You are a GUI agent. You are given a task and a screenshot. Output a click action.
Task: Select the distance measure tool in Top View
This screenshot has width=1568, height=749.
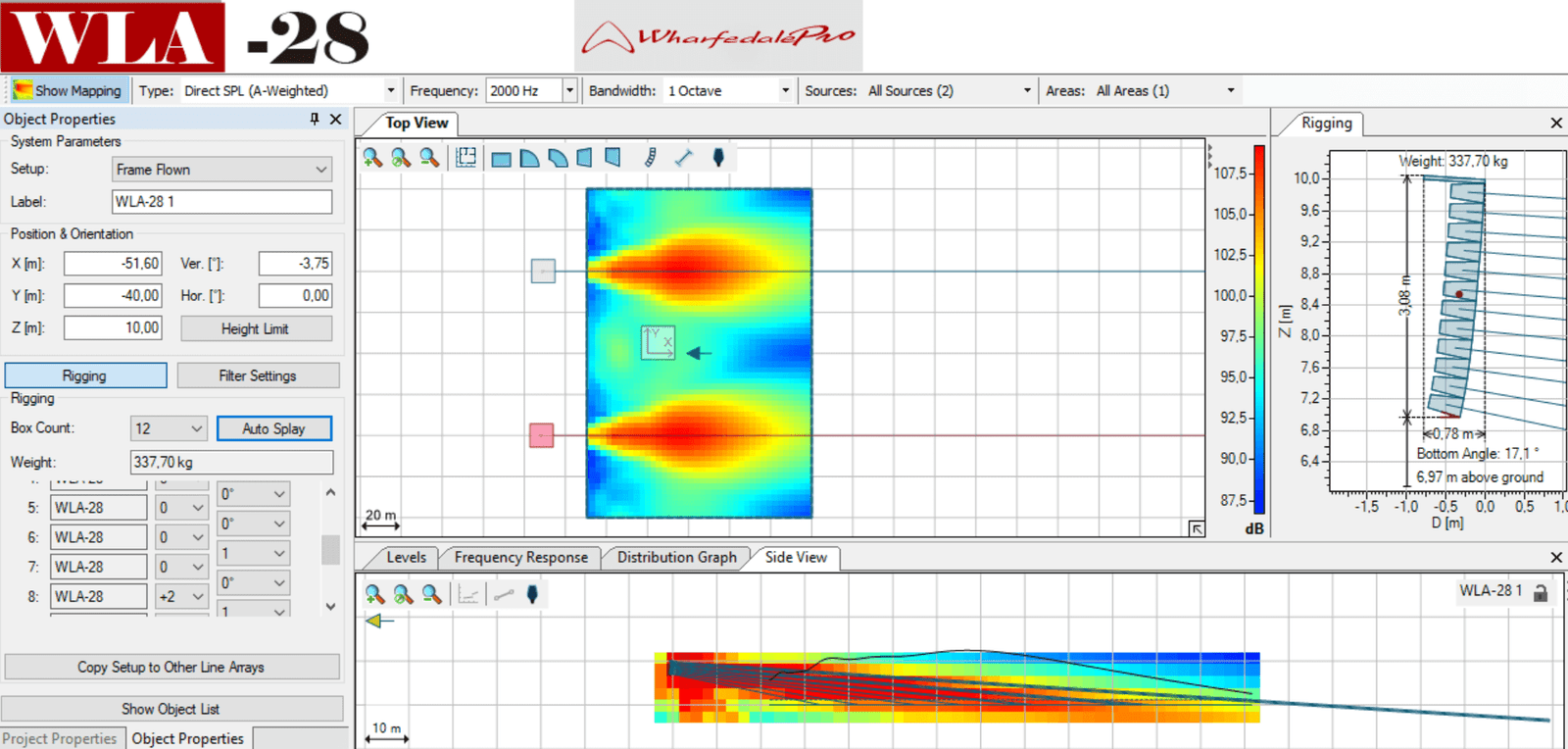[x=684, y=158]
